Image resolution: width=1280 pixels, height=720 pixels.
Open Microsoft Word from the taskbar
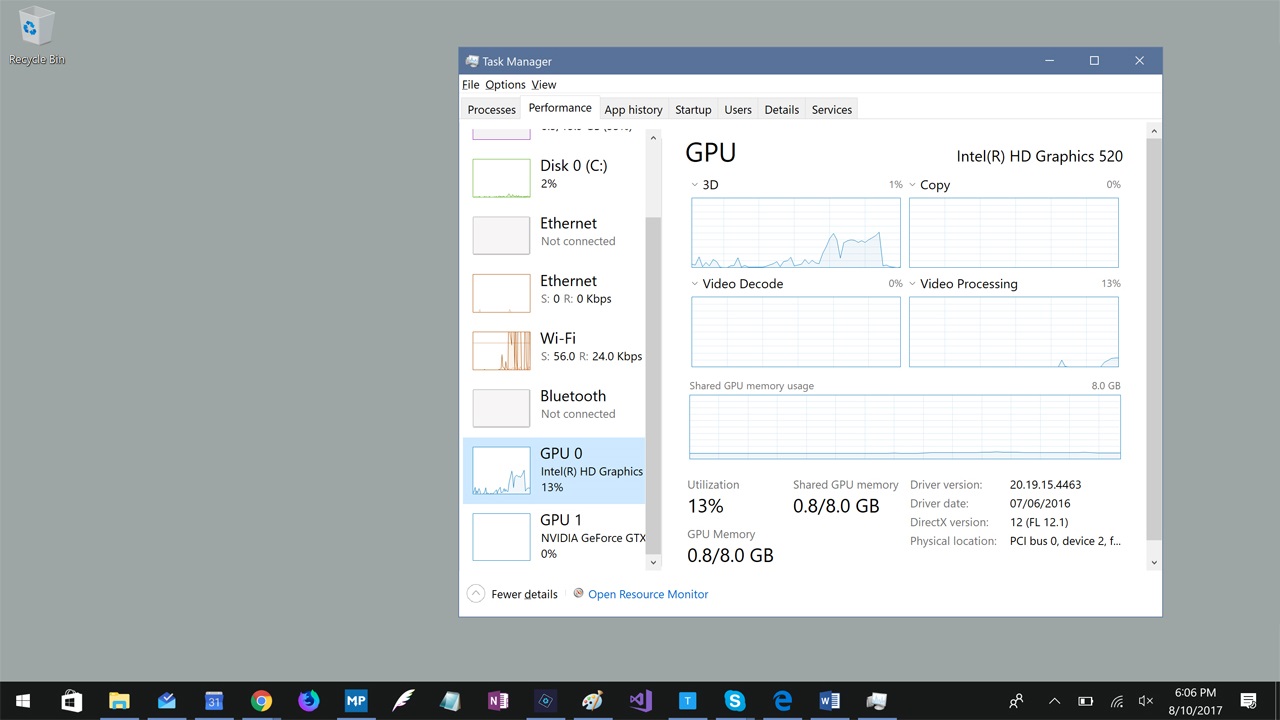point(830,700)
